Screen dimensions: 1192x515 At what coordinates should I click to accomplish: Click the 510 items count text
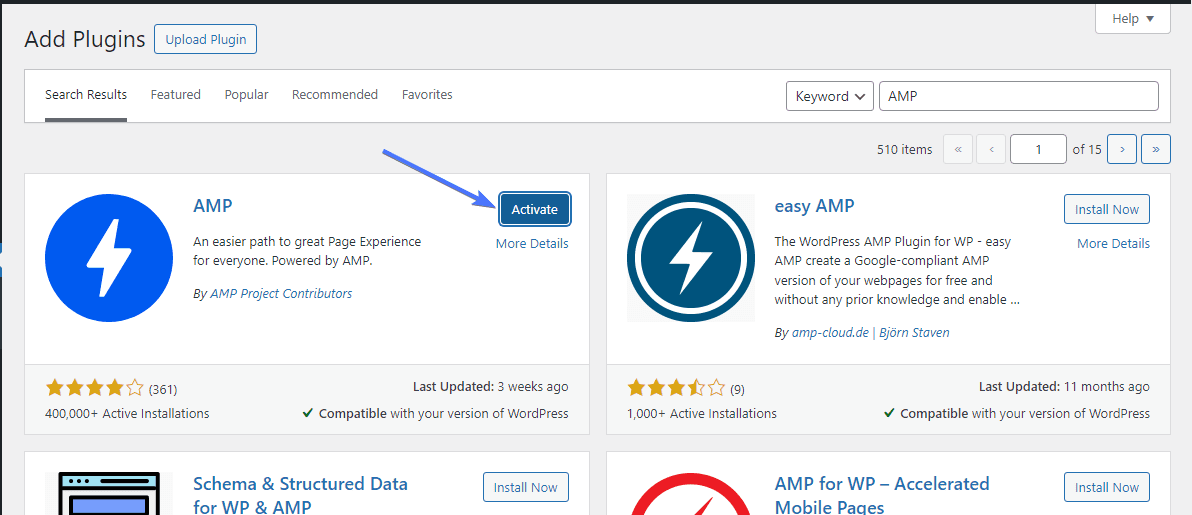pos(904,150)
